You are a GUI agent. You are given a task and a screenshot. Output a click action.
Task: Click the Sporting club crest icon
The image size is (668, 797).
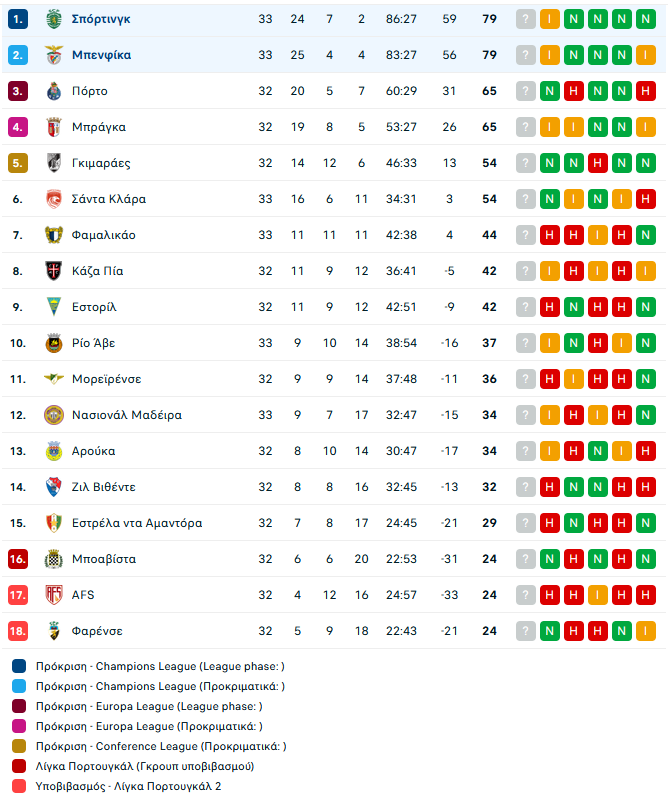tap(53, 19)
